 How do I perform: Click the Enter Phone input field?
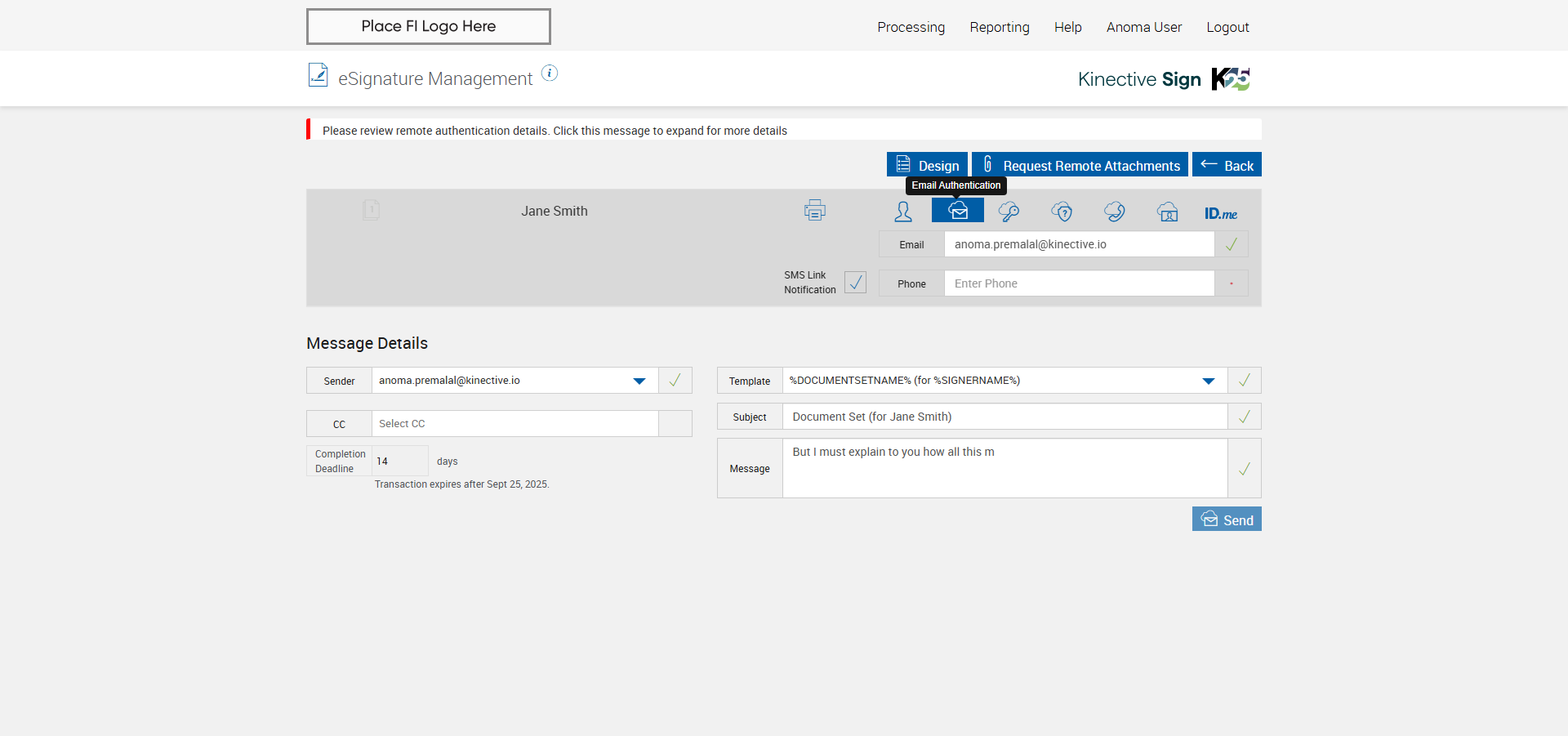[x=1078, y=283]
